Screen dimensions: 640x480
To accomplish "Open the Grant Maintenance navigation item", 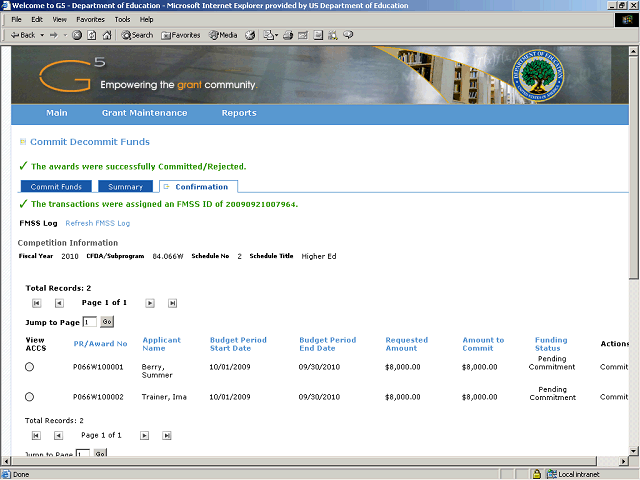I will (144, 113).
